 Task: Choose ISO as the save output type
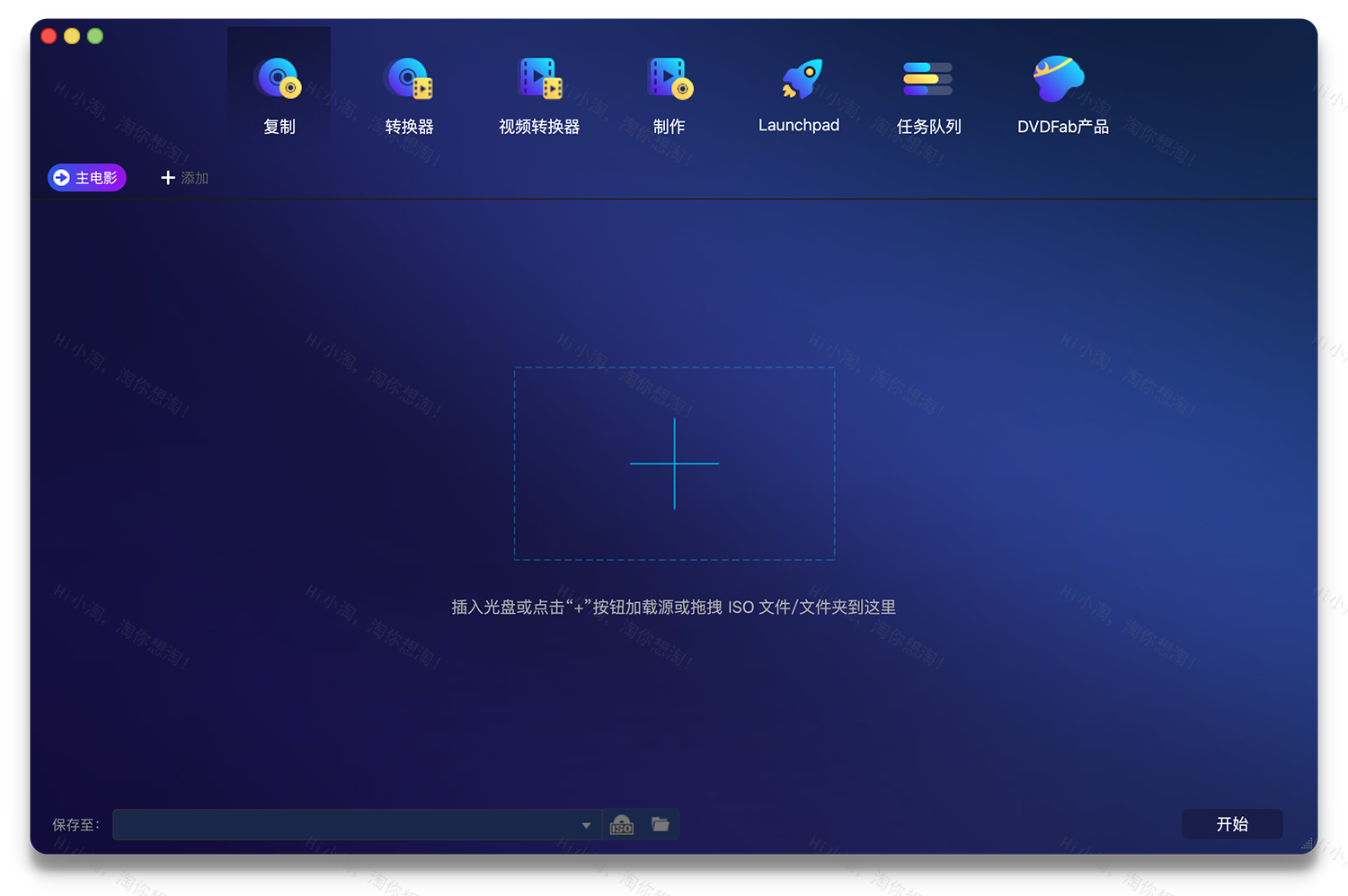tap(621, 824)
